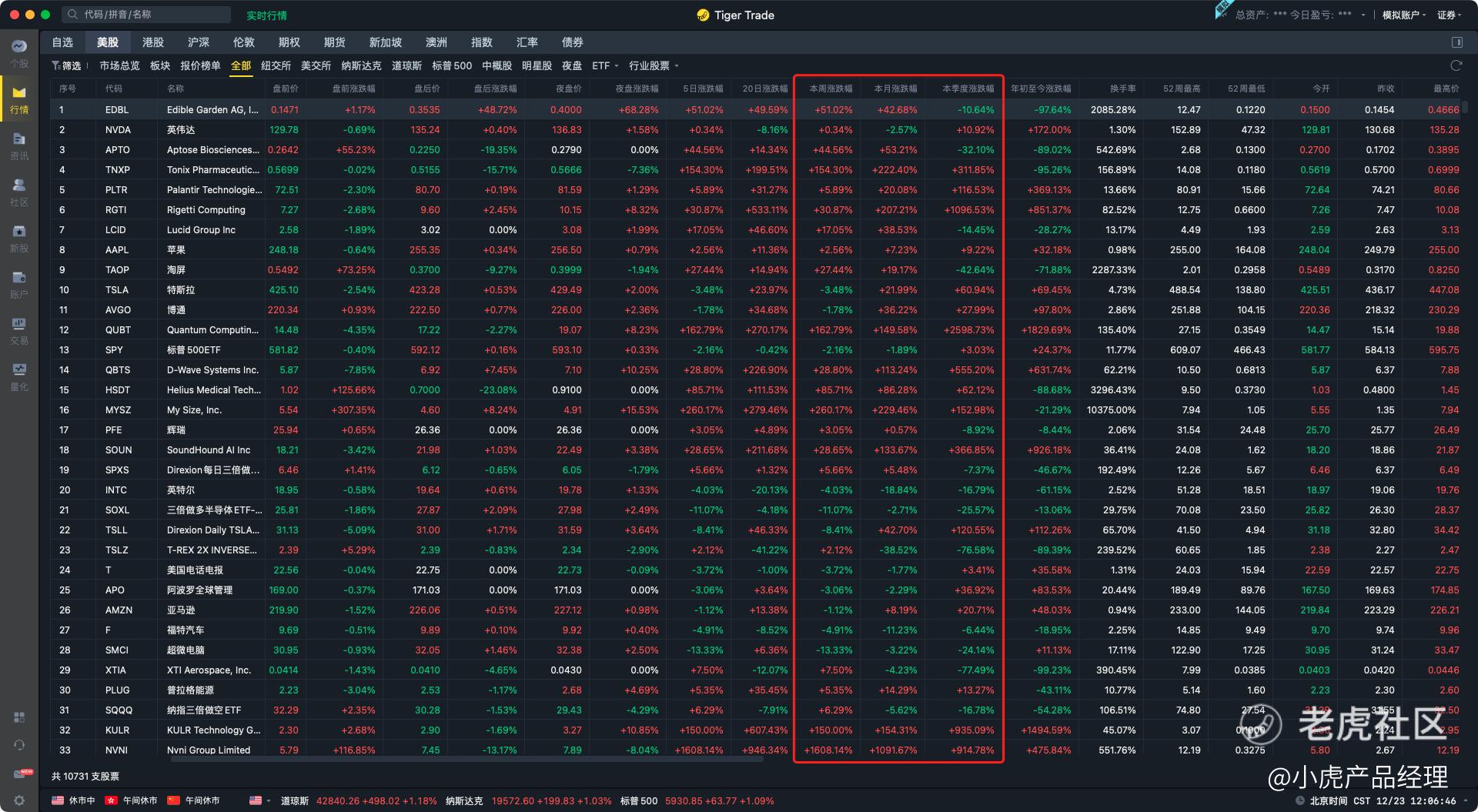Expand the ETF dropdown
The image size is (1478, 812).
tap(605, 65)
